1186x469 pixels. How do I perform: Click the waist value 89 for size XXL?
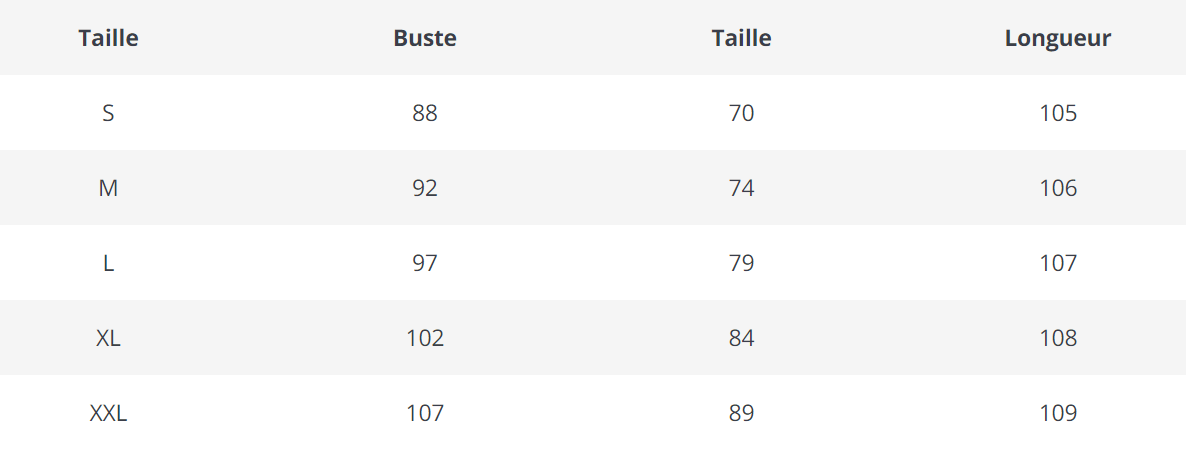[741, 413]
